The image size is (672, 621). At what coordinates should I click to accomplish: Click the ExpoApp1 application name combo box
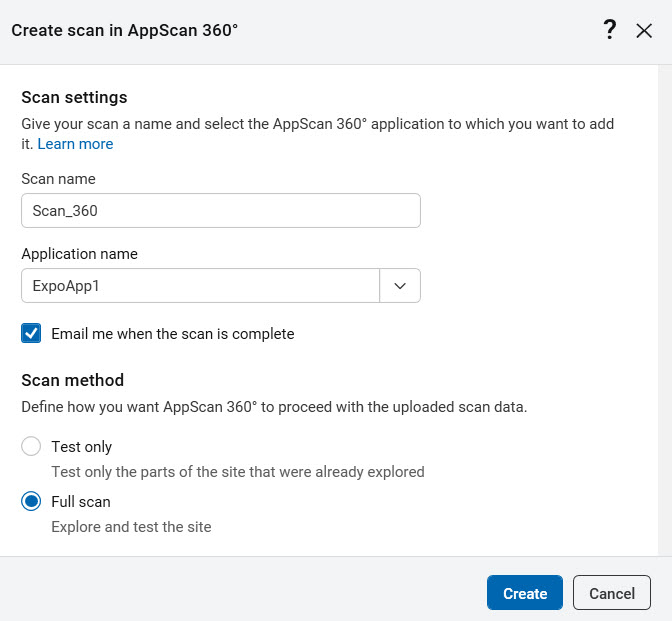200,286
